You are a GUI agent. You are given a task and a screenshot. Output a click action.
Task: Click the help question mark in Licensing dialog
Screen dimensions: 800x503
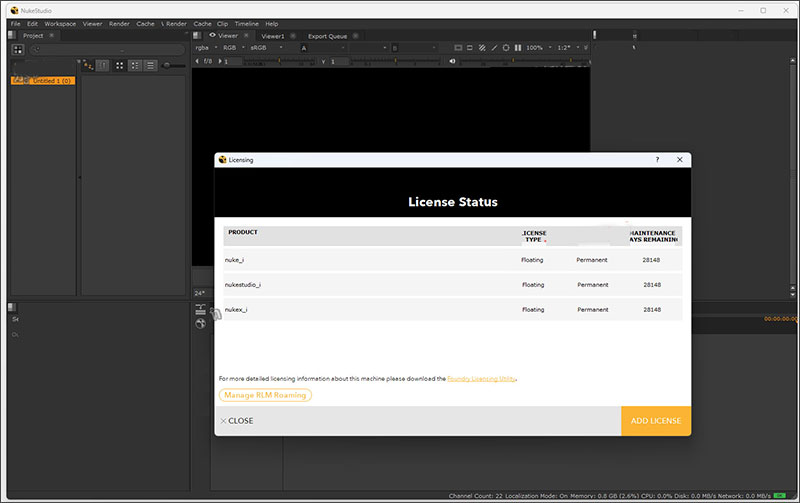click(x=657, y=159)
